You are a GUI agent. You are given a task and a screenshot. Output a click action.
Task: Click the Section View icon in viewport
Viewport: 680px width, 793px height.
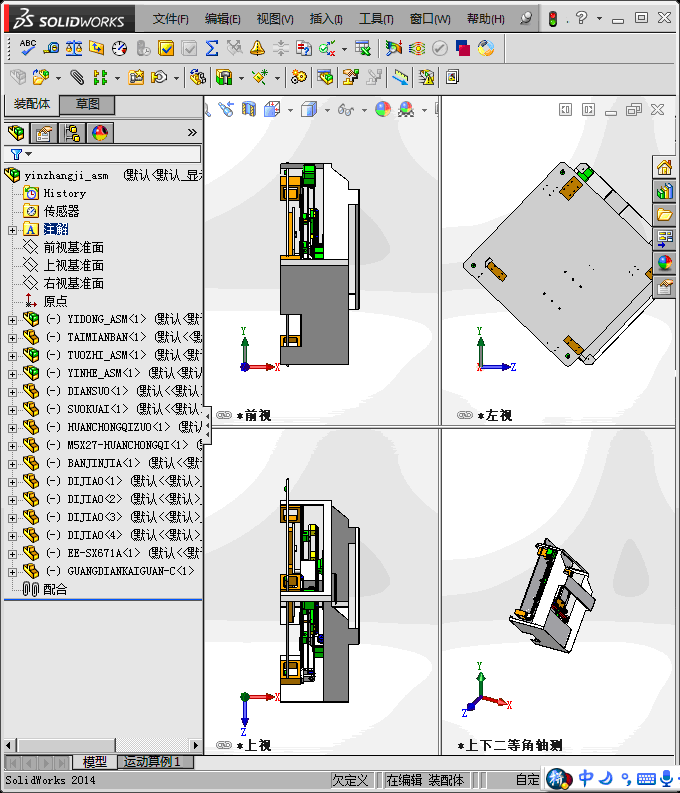pyautogui.click(x=249, y=109)
